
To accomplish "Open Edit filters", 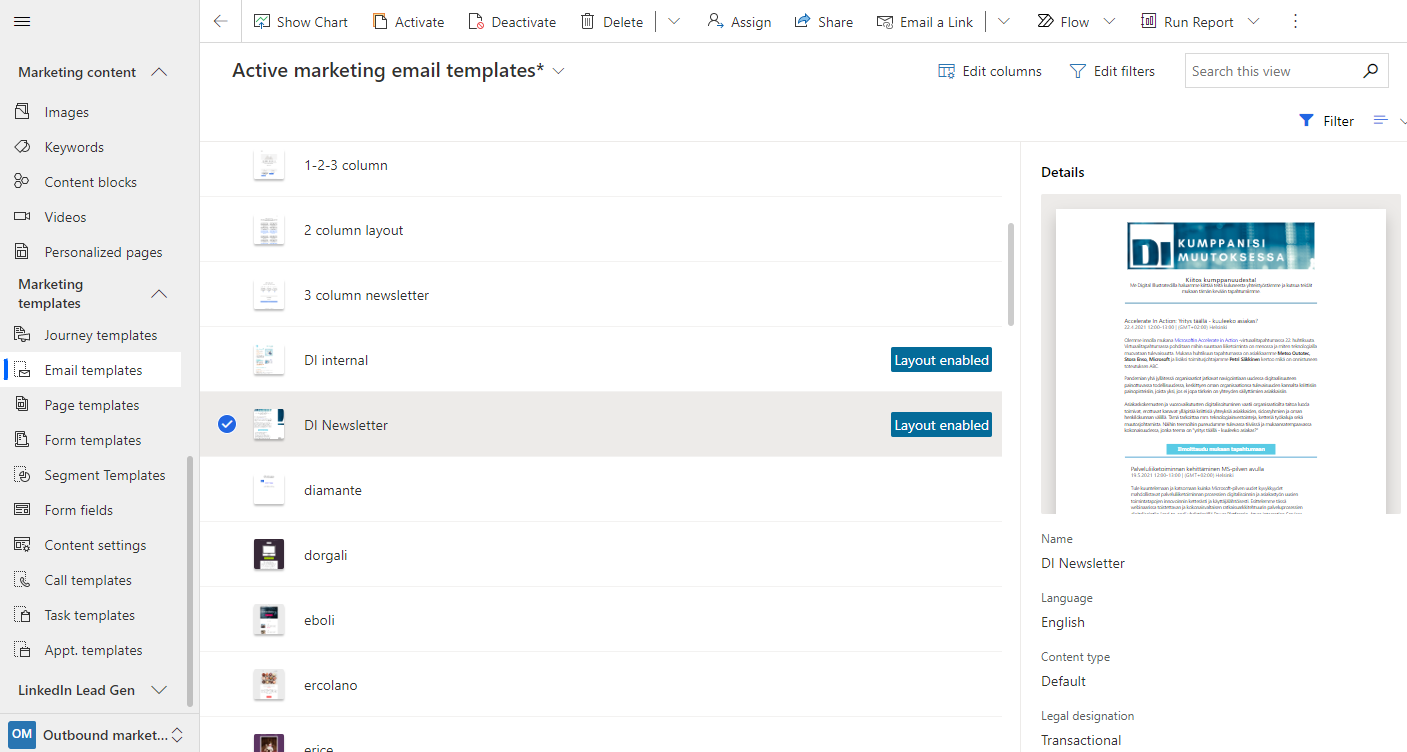I will tap(1112, 70).
